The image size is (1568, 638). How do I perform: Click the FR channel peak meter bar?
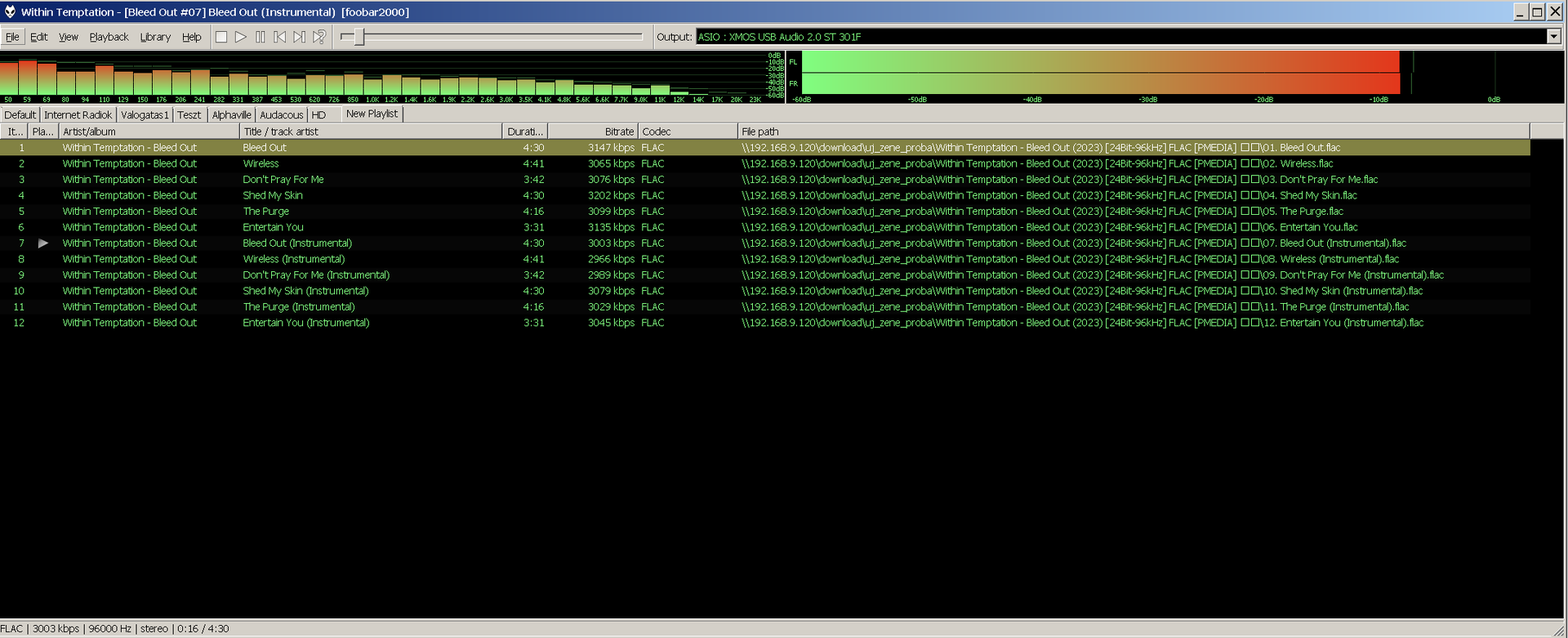pos(1101,83)
